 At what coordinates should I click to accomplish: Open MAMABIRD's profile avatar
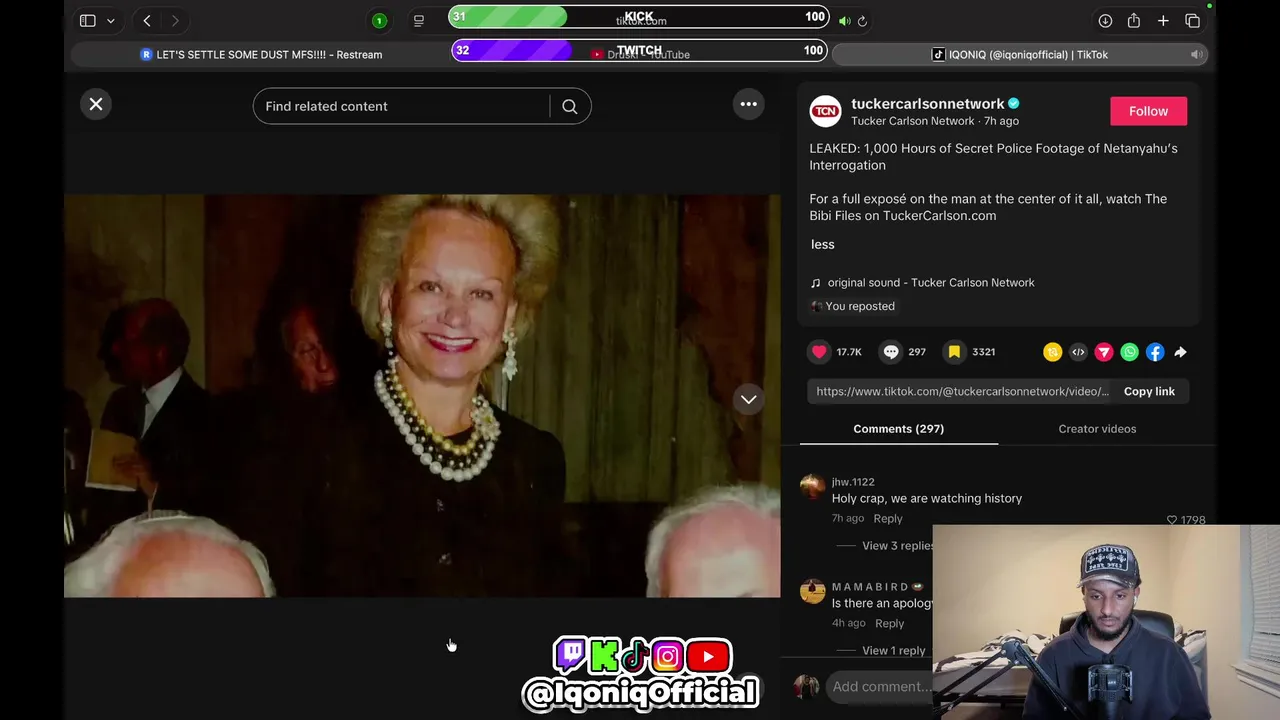812,591
